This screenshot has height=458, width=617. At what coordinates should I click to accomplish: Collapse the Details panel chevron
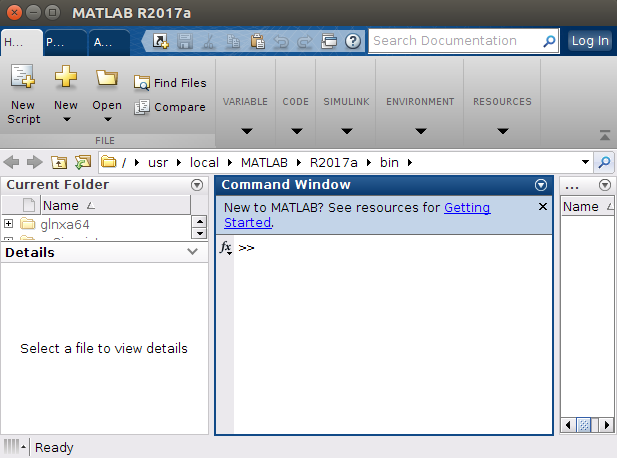(192, 251)
